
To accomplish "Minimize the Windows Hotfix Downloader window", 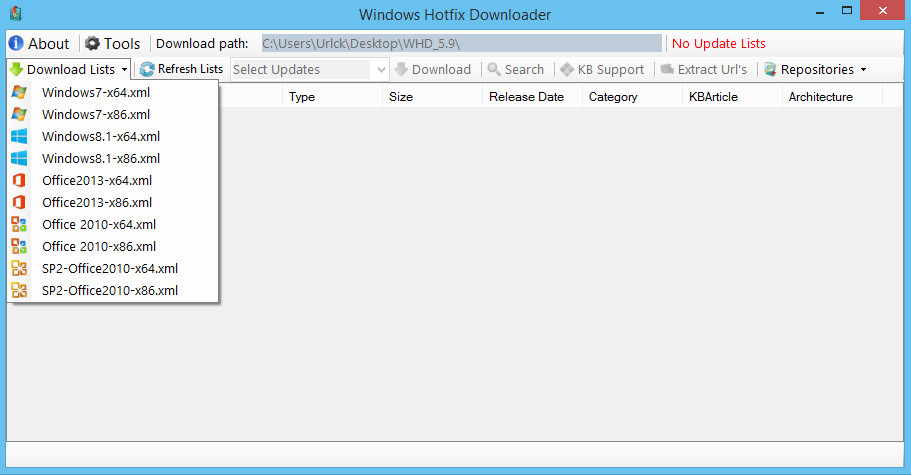I will (820, 12).
